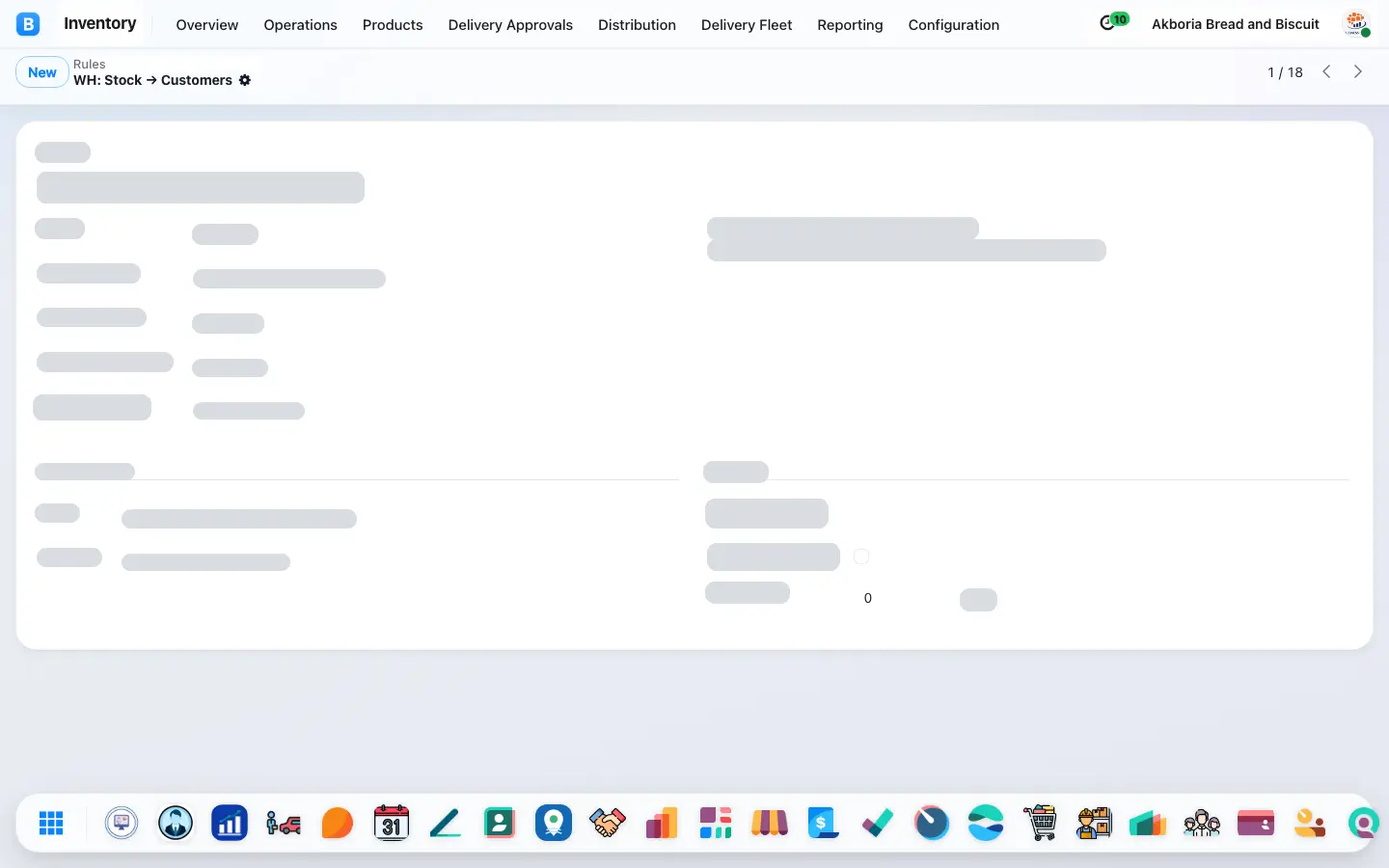Click the blue bar chart dock icon

pyautogui.click(x=230, y=823)
